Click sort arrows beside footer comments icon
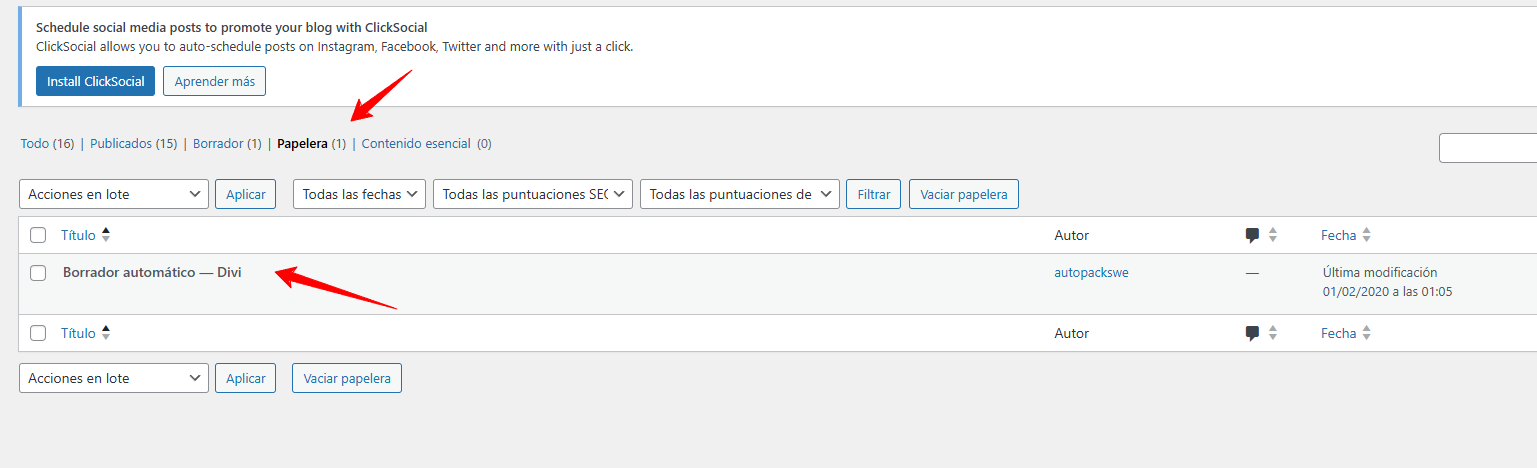Viewport: 1537px width, 468px height. [x=1273, y=334]
